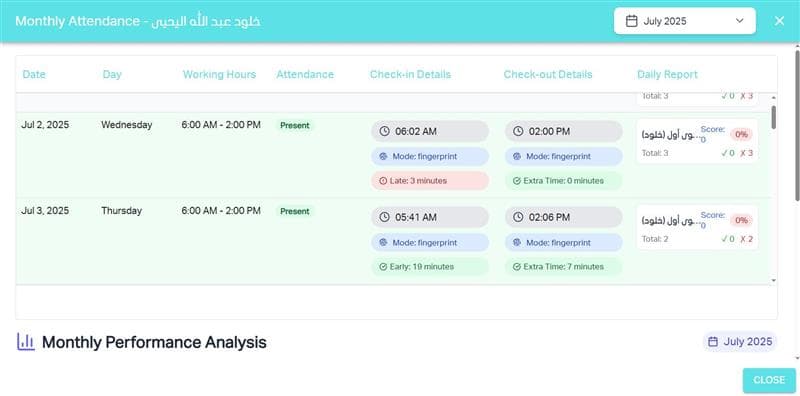
Task: Click the bar chart icon beside Monthly Performance Analysis
Action: point(26,341)
